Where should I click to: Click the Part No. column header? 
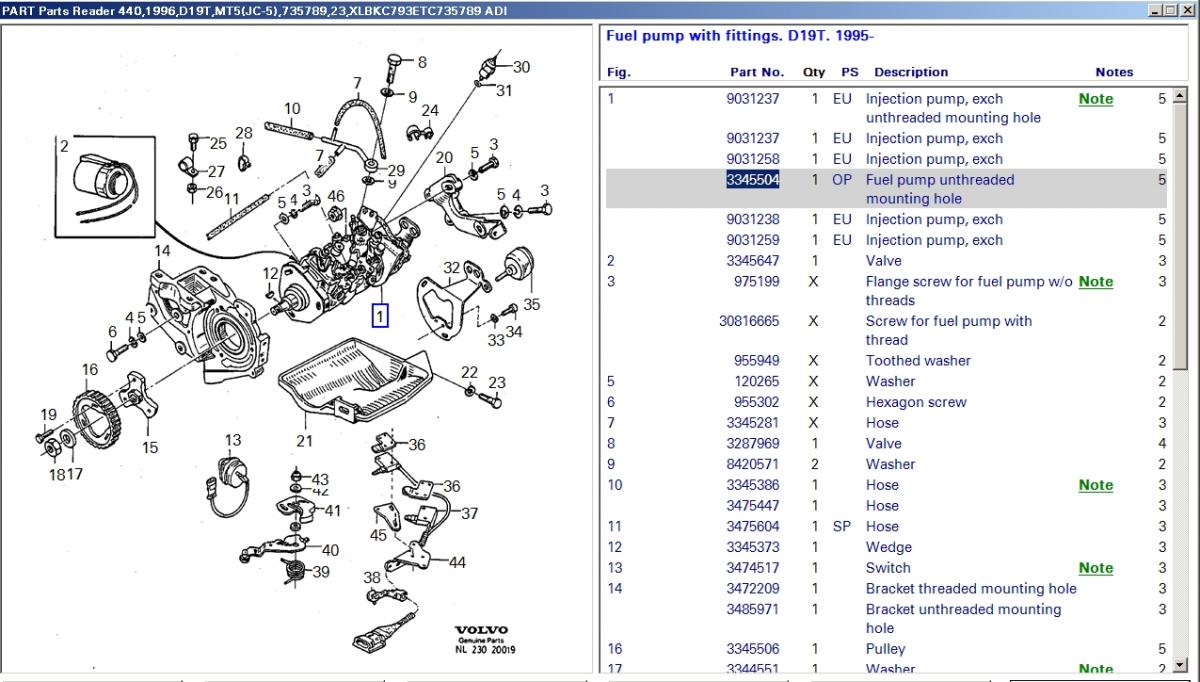click(756, 72)
